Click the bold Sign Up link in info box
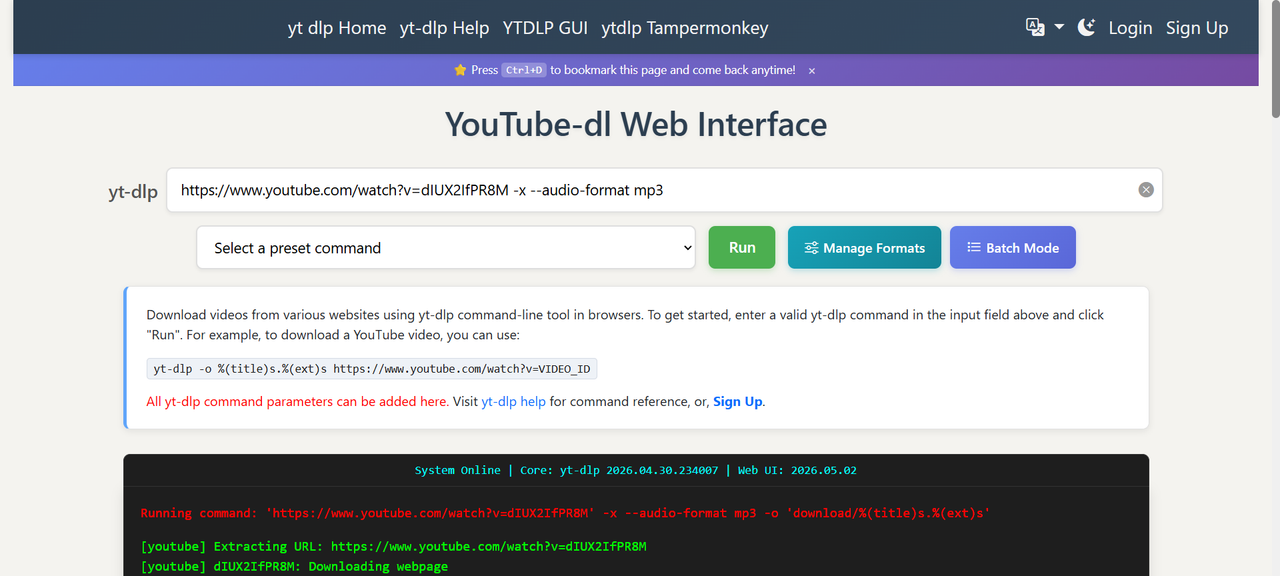1280x576 pixels. tap(738, 401)
